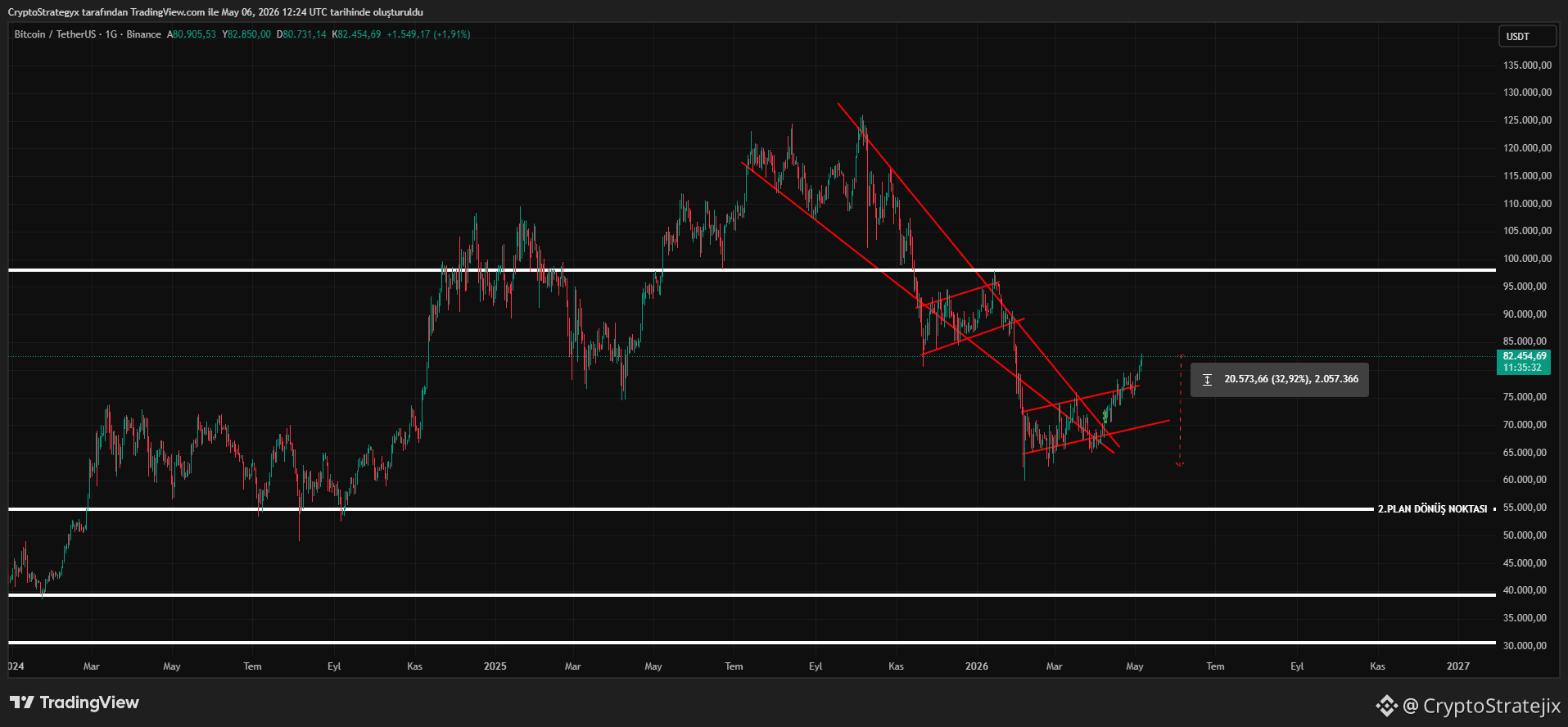Click the Bitcoin / TetherUS symbol title
Viewport: 1568px width, 727px height.
click(x=55, y=34)
